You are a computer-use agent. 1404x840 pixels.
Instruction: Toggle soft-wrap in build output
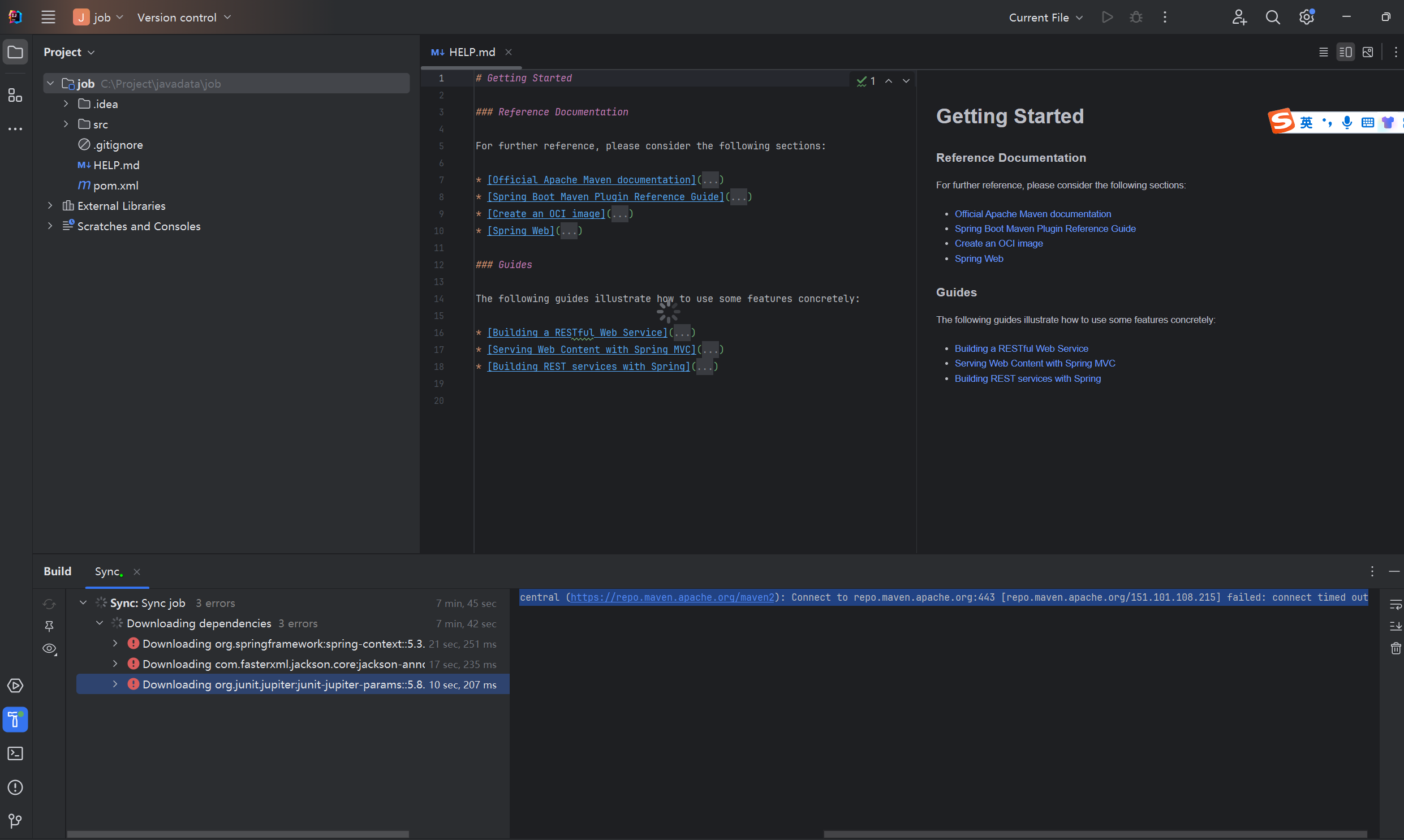(1396, 605)
